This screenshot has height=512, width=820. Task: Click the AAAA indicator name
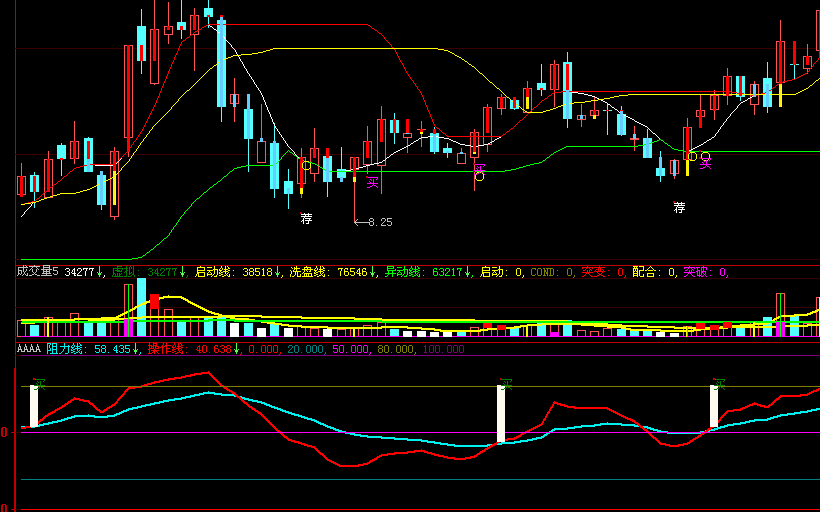(29, 349)
